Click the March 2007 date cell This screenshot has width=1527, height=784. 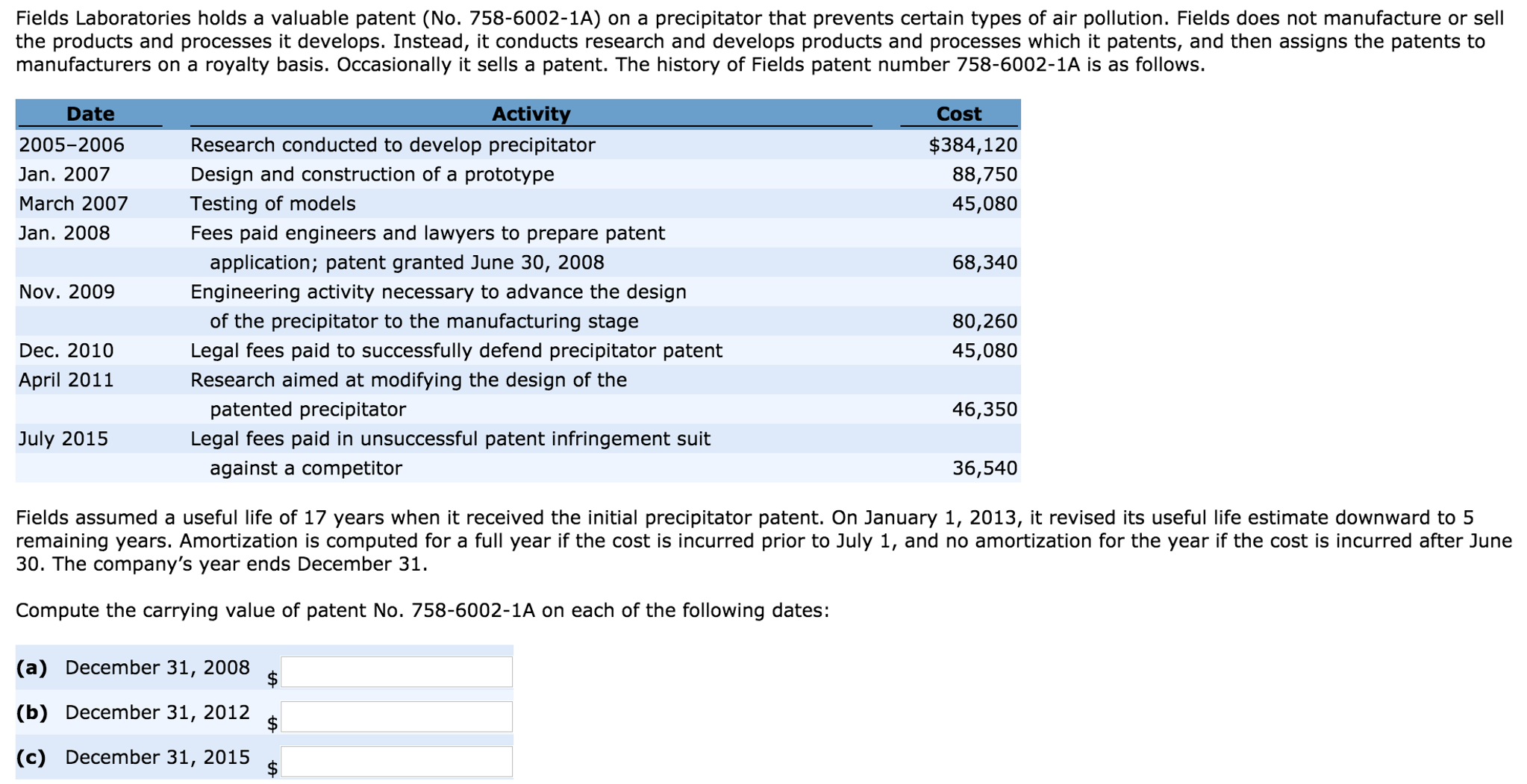tap(73, 204)
